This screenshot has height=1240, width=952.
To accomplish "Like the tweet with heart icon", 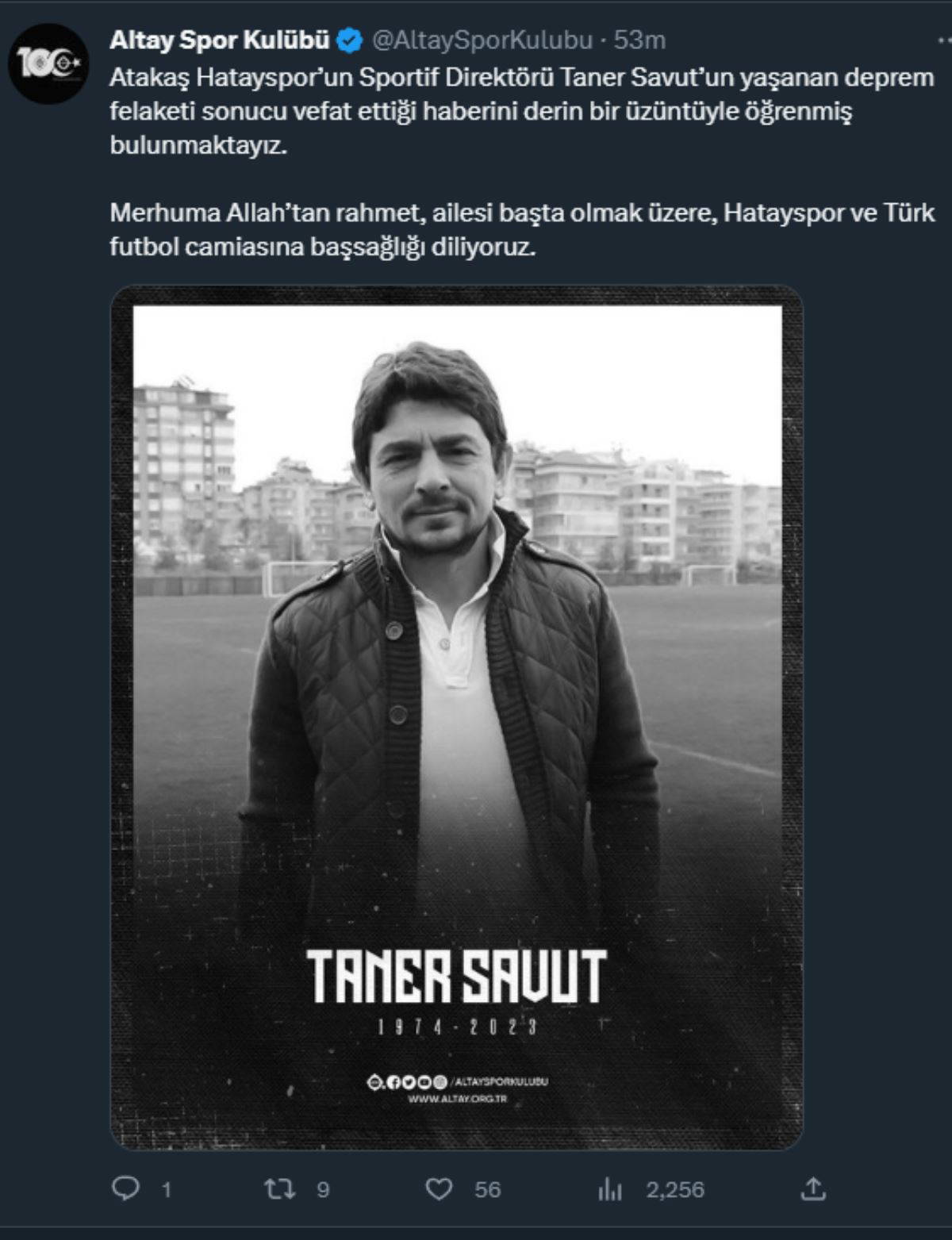I will click(439, 1188).
